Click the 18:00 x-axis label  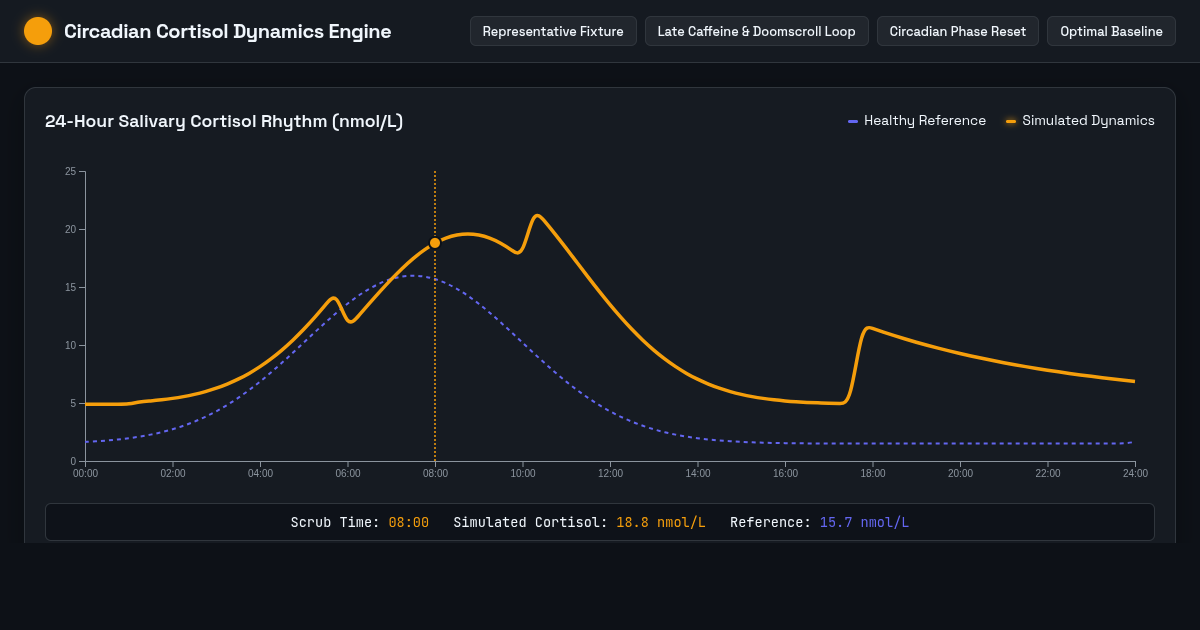tap(873, 473)
